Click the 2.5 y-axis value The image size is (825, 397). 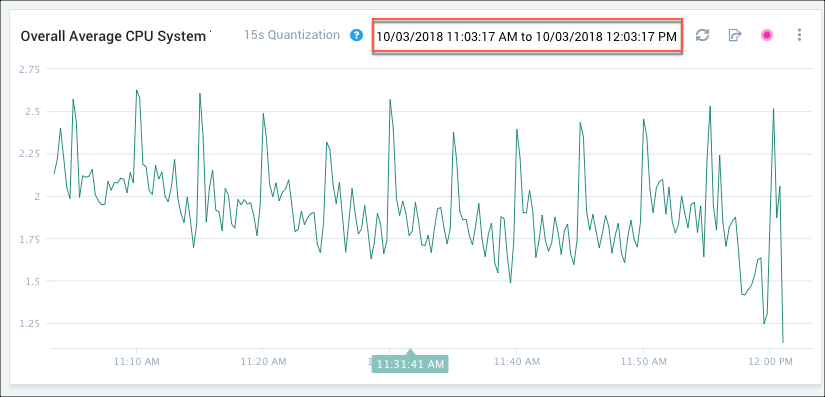[x=33, y=111]
